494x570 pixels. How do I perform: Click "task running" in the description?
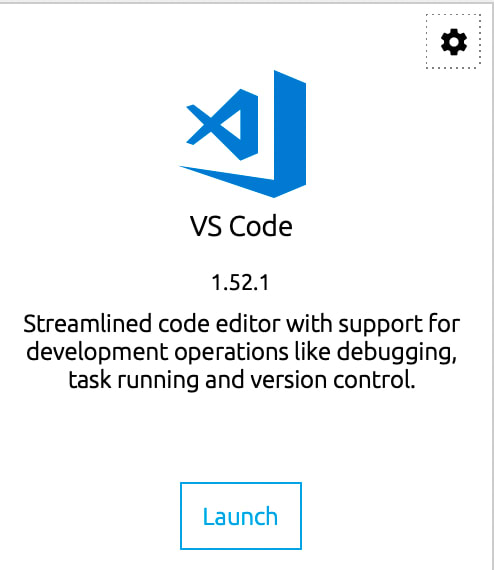pyautogui.click(x=133, y=381)
